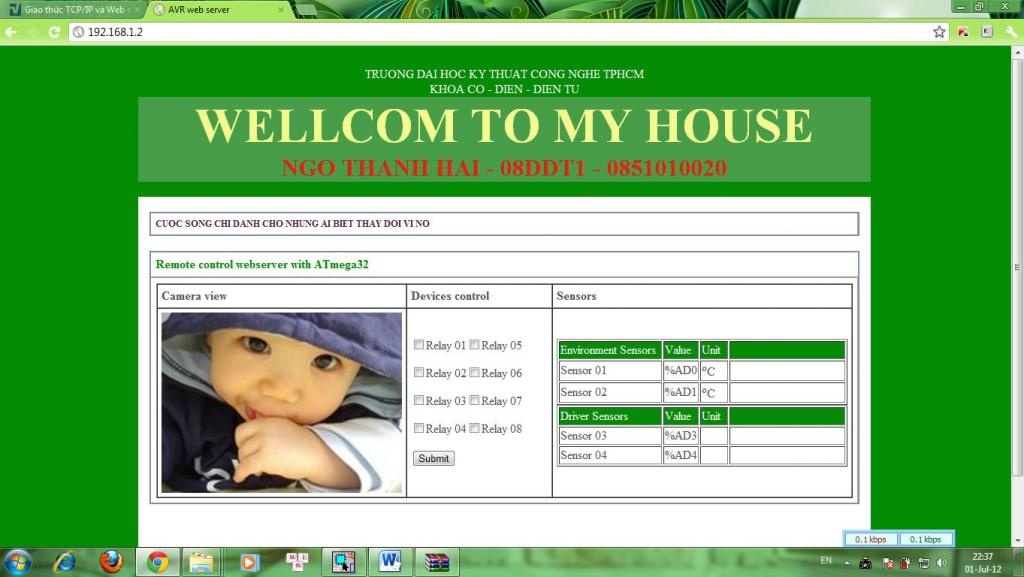Open the media player taskbar icon
The image size is (1024, 577).
[249, 562]
